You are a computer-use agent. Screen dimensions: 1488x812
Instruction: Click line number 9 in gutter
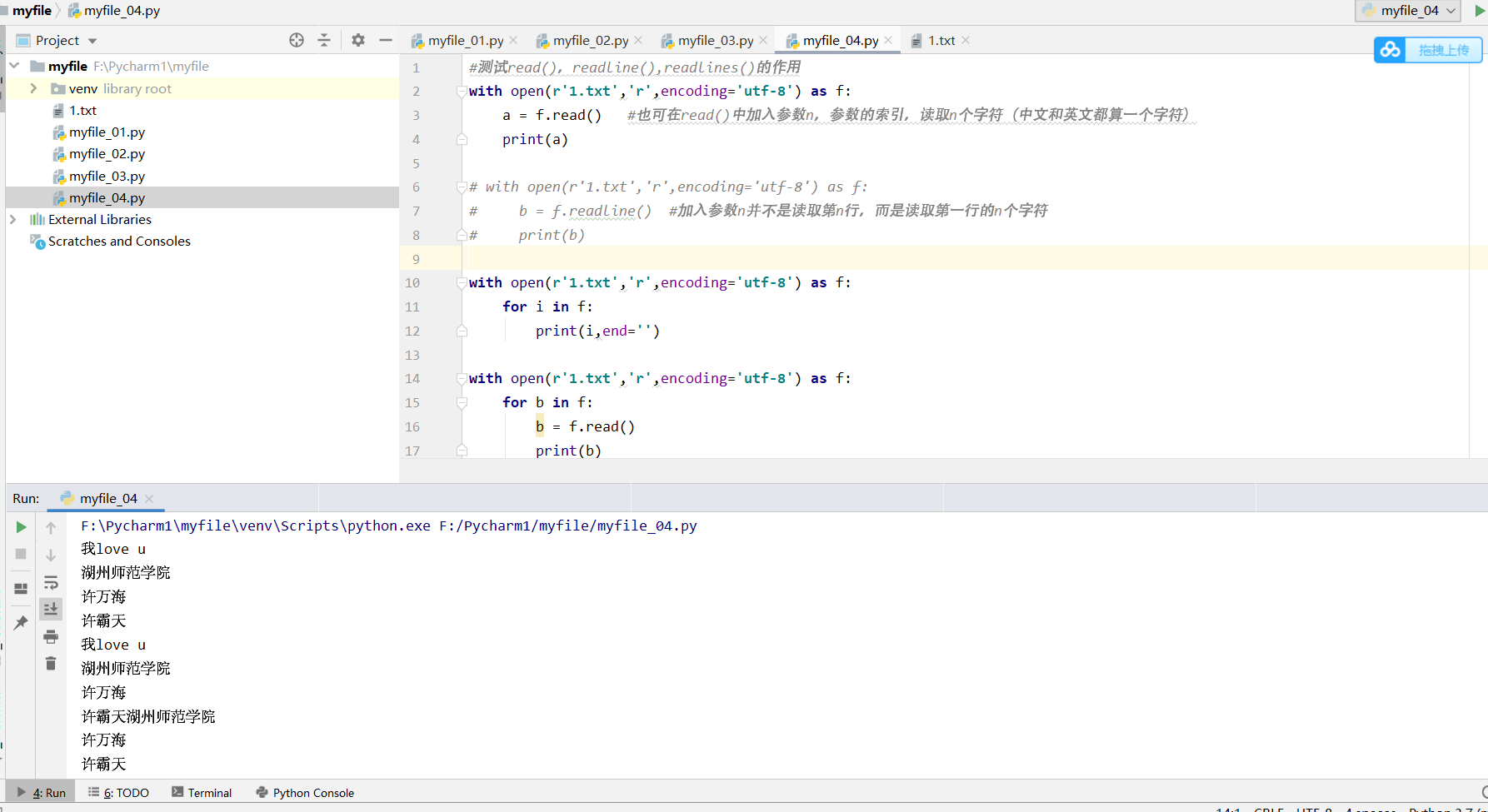(x=416, y=259)
